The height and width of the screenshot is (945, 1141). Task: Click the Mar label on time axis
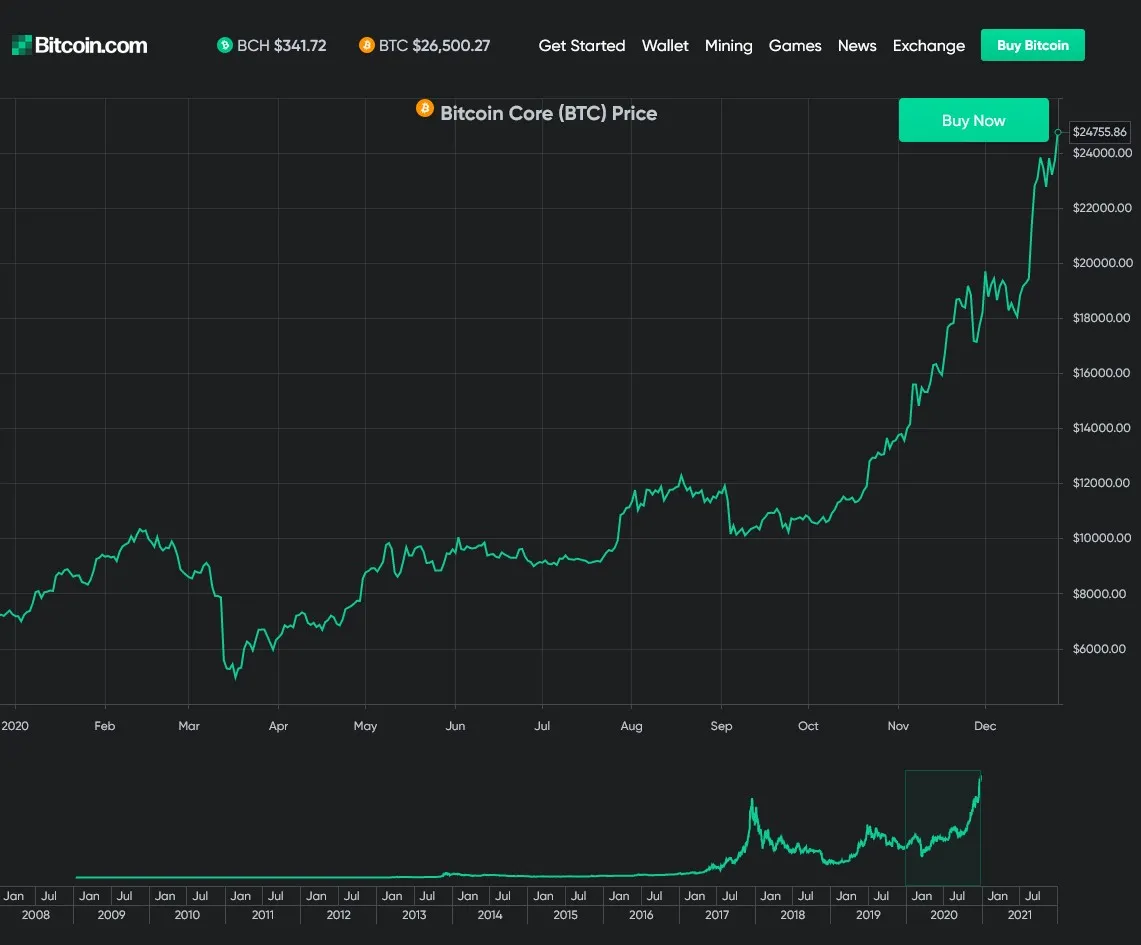tap(188, 725)
